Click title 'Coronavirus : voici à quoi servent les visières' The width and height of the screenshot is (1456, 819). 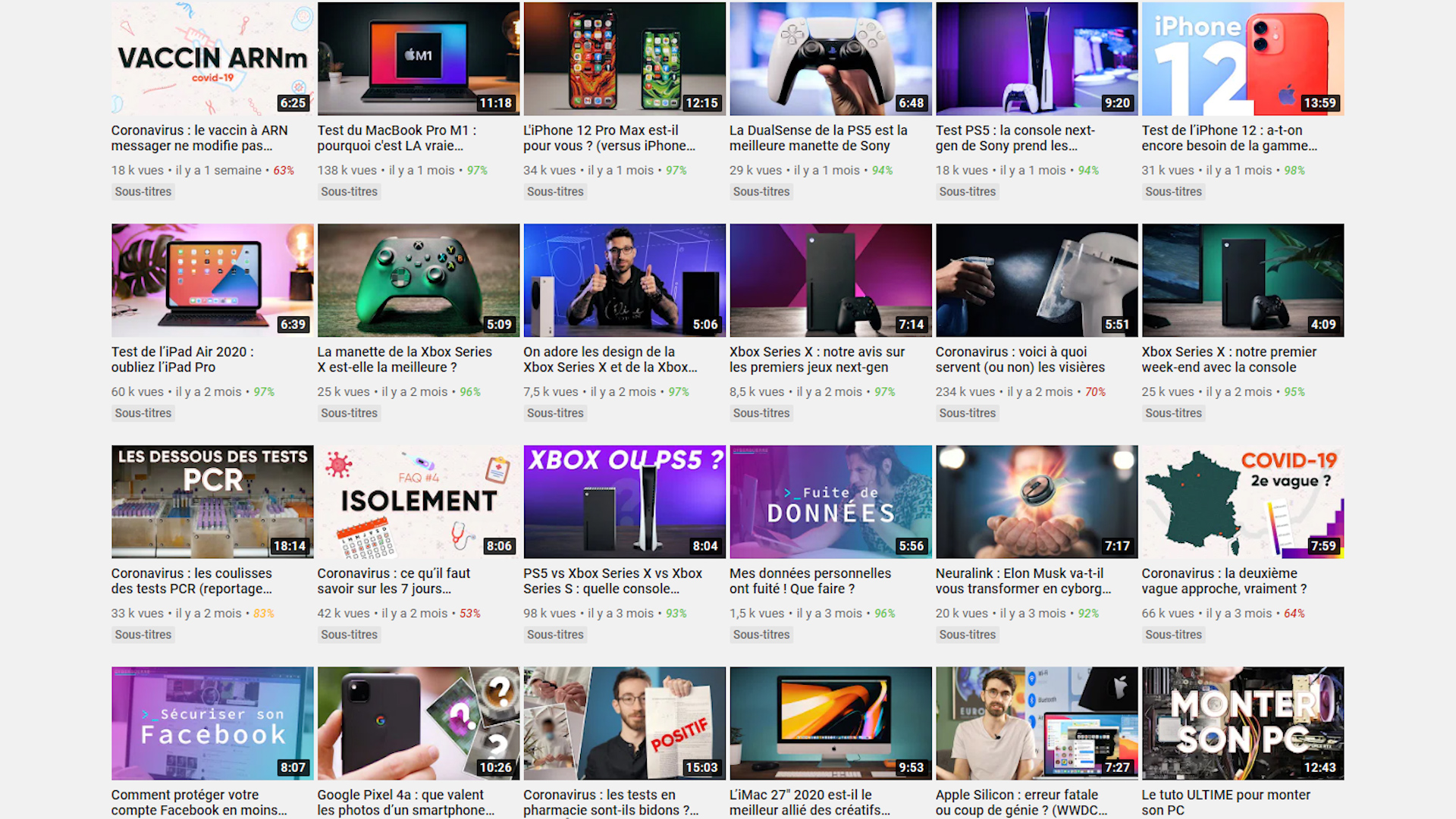click(x=1020, y=359)
